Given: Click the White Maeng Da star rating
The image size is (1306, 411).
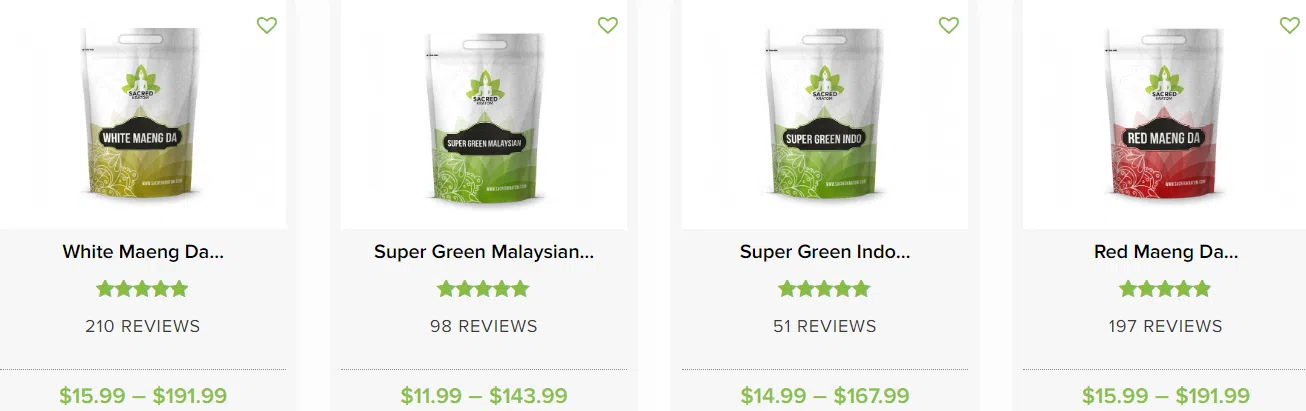Looking at the screenshot, I should 142,289.
